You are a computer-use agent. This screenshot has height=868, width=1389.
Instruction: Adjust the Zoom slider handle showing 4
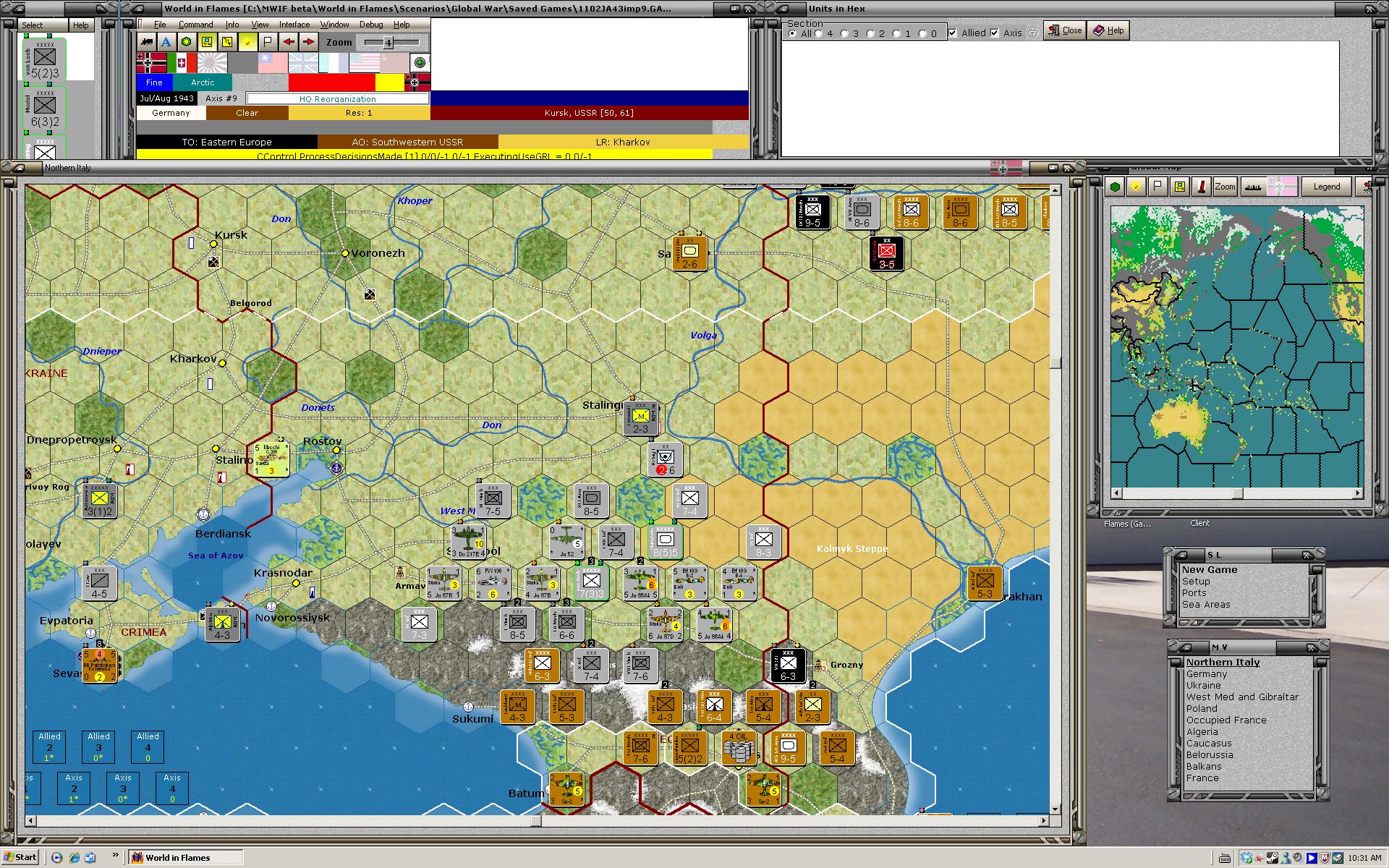[x=388, y=43]
